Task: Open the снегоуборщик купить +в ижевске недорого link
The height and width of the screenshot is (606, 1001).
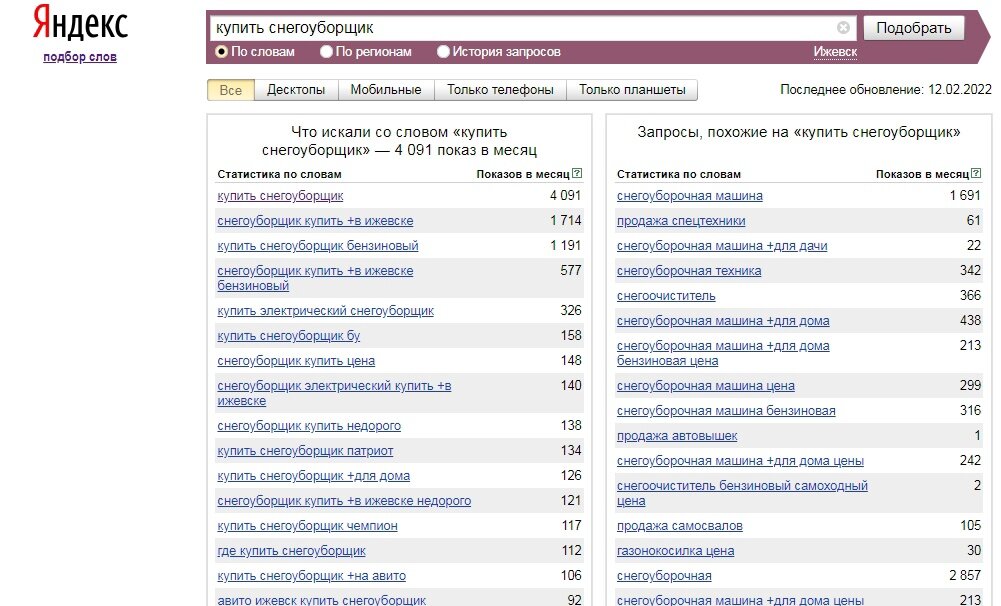Action: tap(344, 501)
